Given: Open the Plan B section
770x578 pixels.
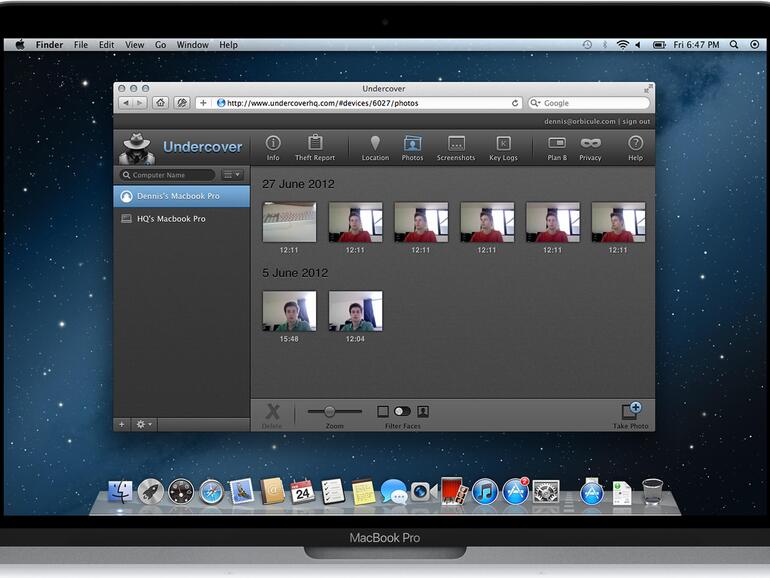Looking at the screenshot, I should [557, 148].
